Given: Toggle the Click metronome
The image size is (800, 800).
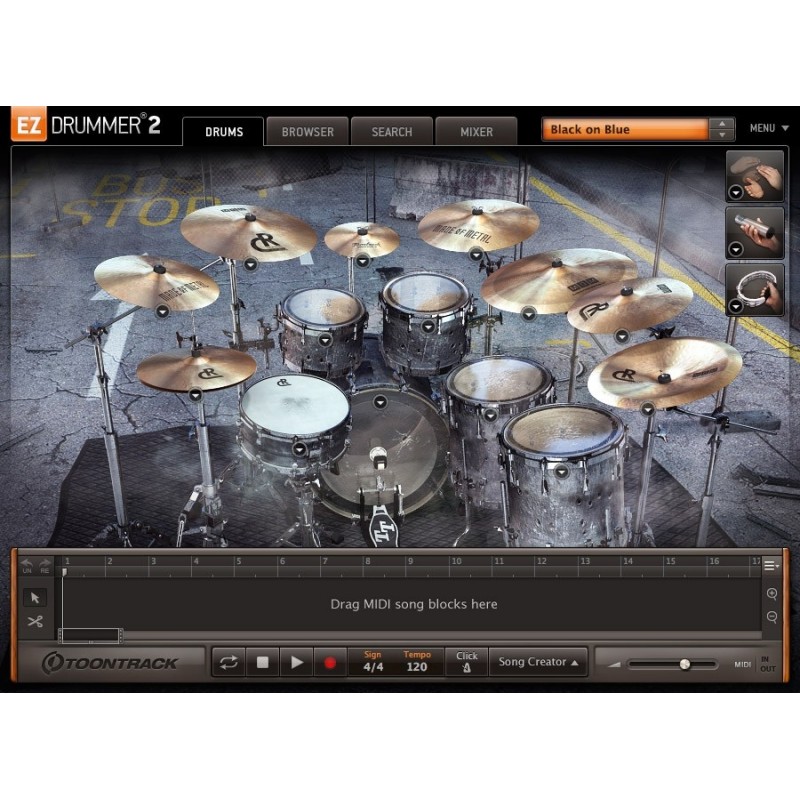Looking at the screenshot, I should click(467, 662).
